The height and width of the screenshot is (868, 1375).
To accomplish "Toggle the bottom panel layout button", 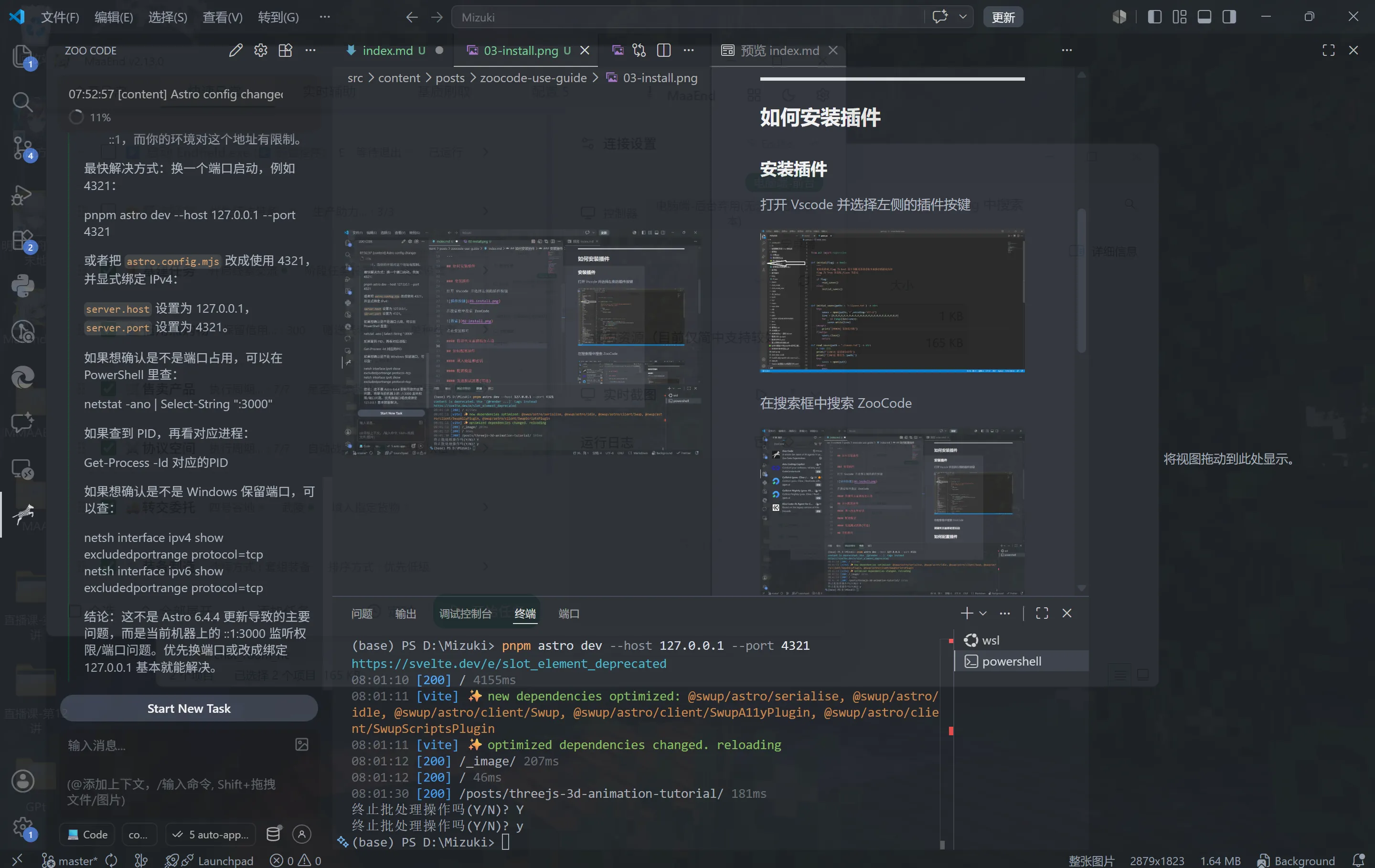I will pyautogui.click(x=1204, y=17).
